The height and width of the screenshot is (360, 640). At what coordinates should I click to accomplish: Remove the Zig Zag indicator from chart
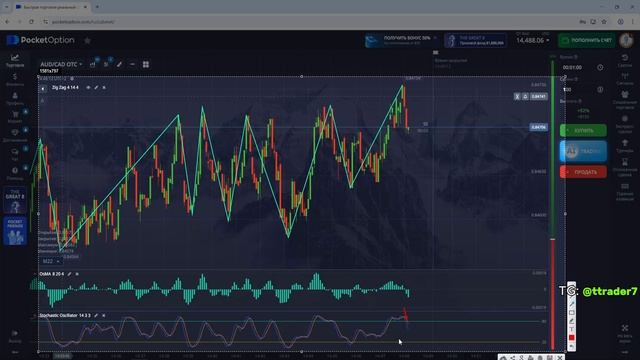click(104, 87)
